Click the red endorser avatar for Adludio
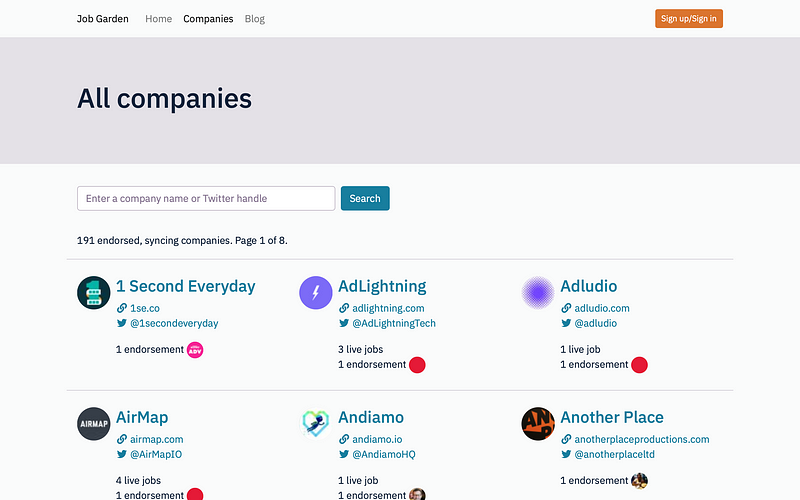 pos(639,365)
